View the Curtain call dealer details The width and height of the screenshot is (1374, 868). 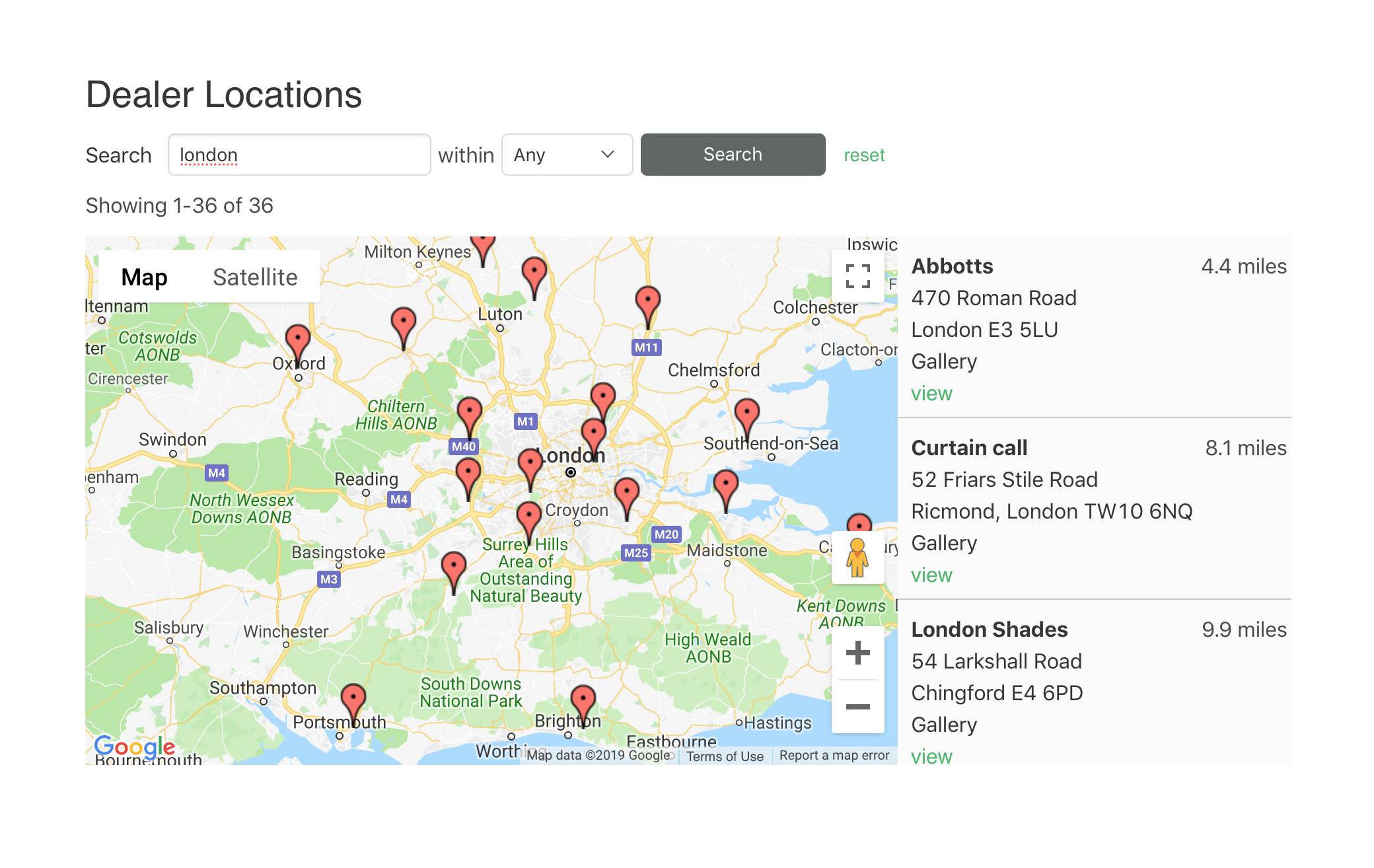[x=931, y=575]
